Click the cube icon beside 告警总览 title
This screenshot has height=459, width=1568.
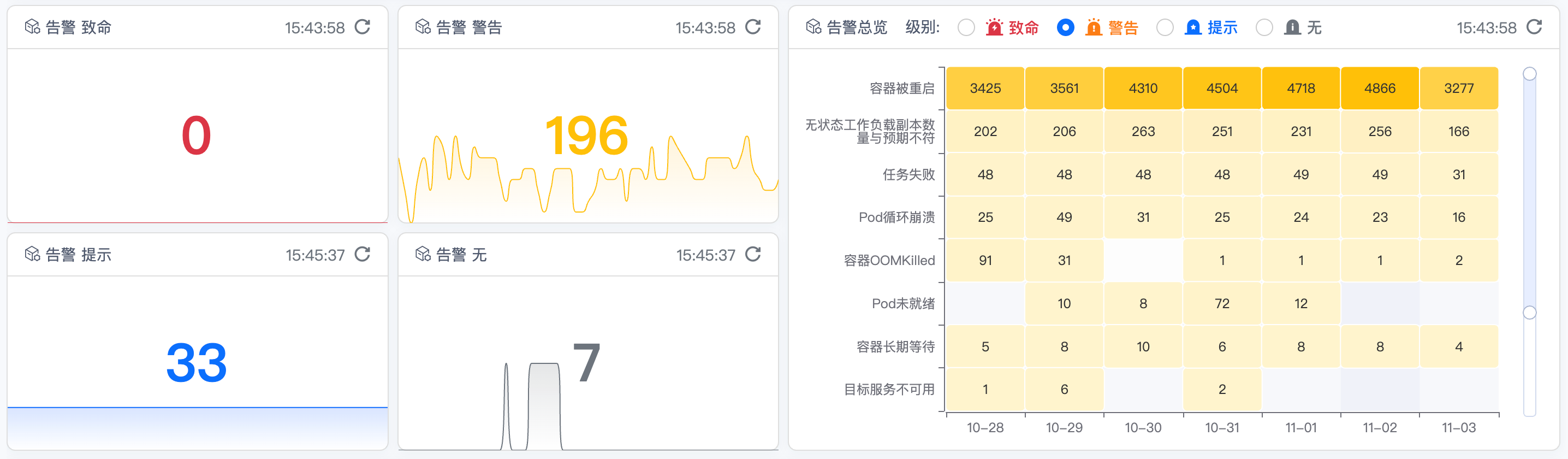tap(813, 27)
